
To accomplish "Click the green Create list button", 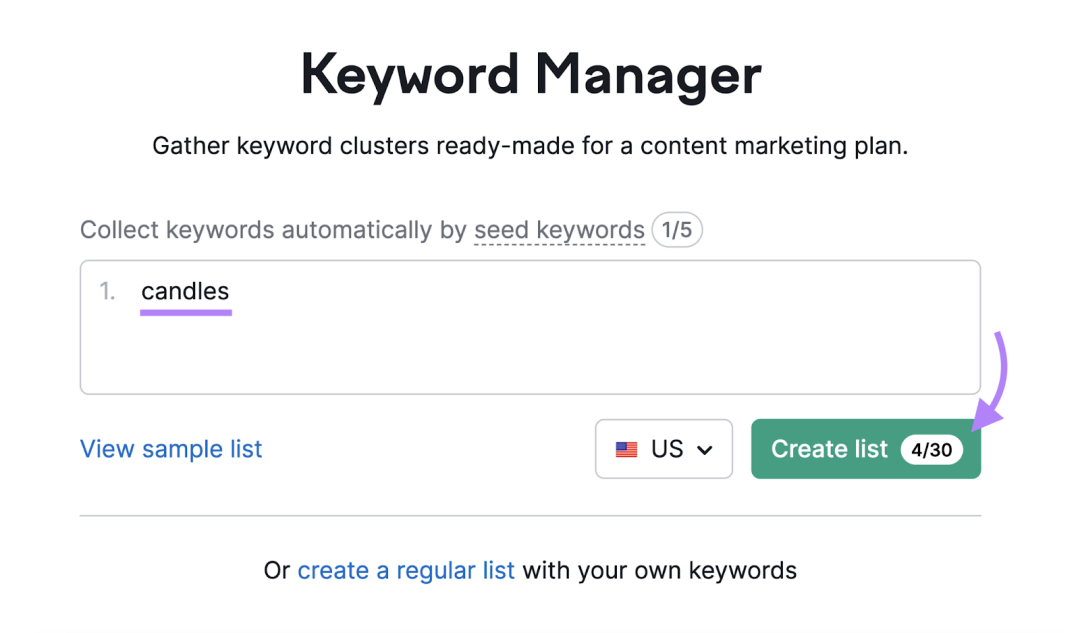I will click(866, 449).
